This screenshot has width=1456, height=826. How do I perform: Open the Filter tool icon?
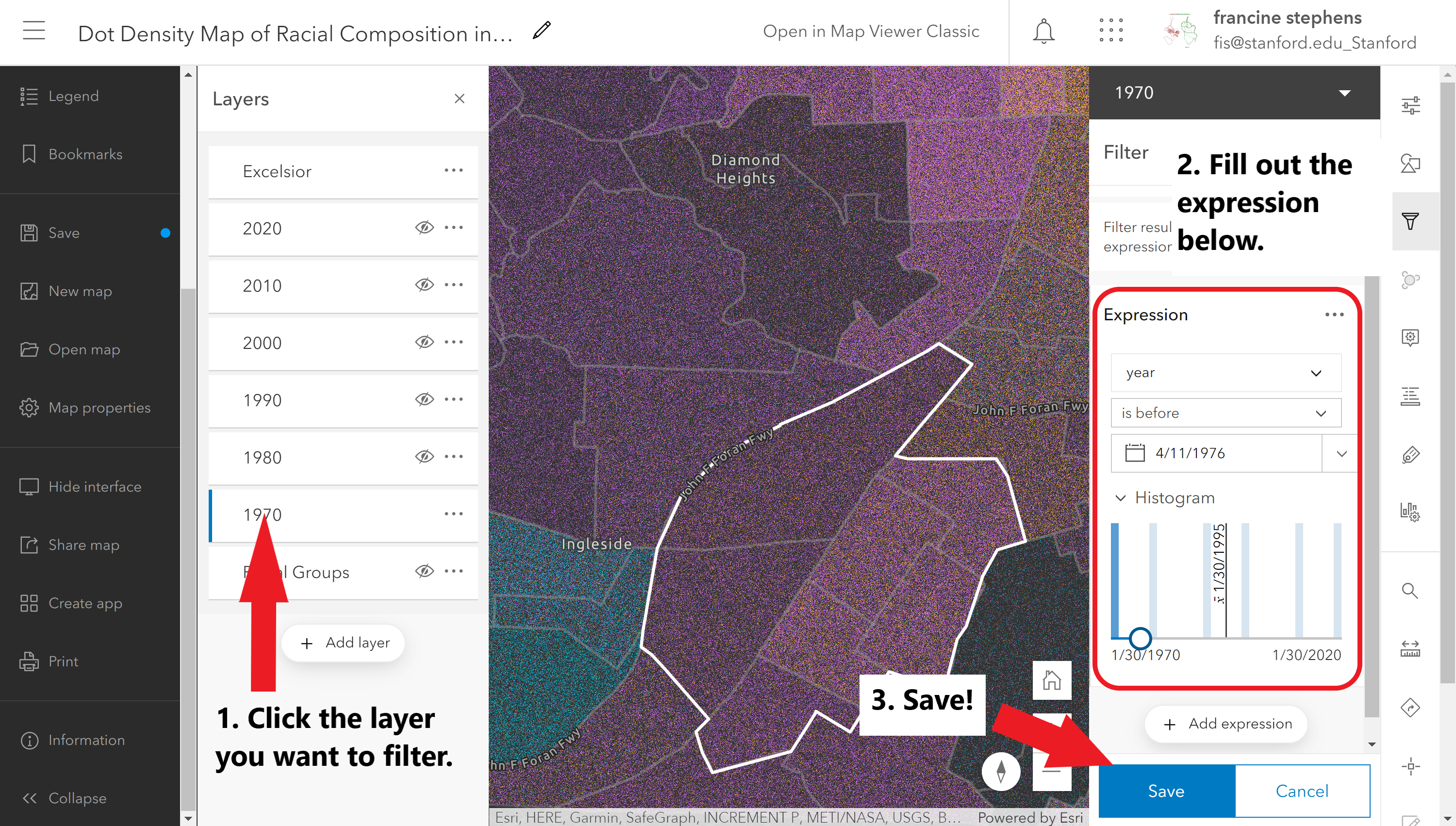click(x=1410, y=221)
